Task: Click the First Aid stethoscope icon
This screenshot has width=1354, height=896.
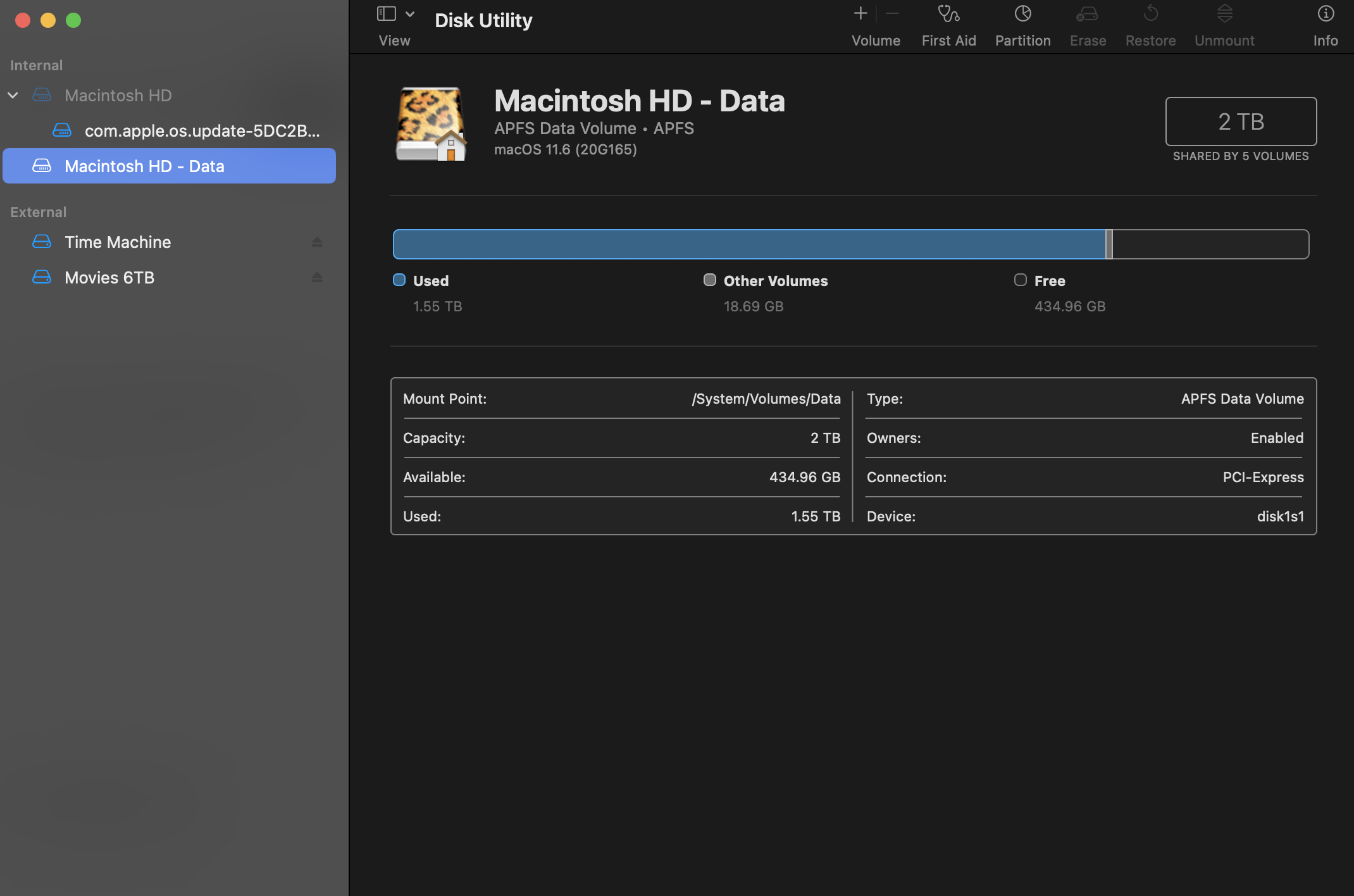Action: tap(948, 14)
